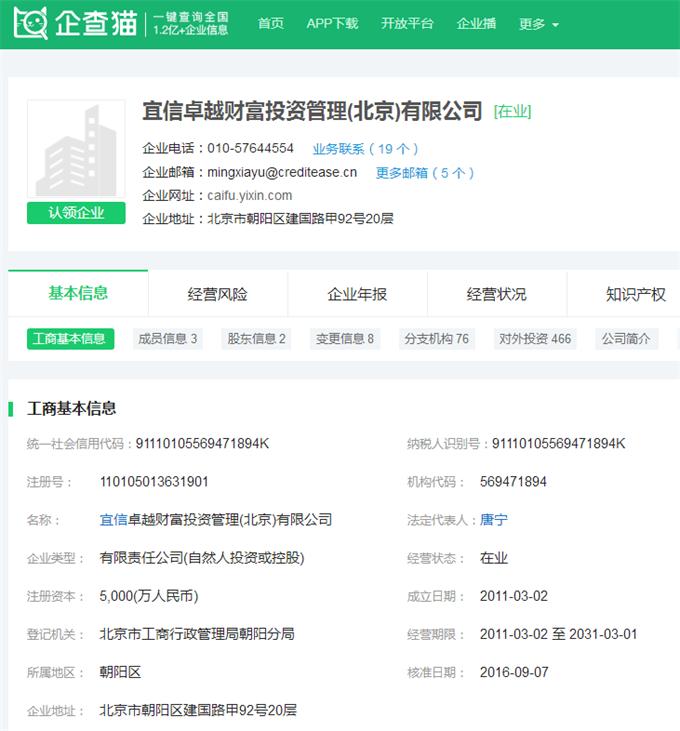The height and width of the screenshot is (731, 680).
Task: Click the company building placeholder image
Action: (76, 149)
